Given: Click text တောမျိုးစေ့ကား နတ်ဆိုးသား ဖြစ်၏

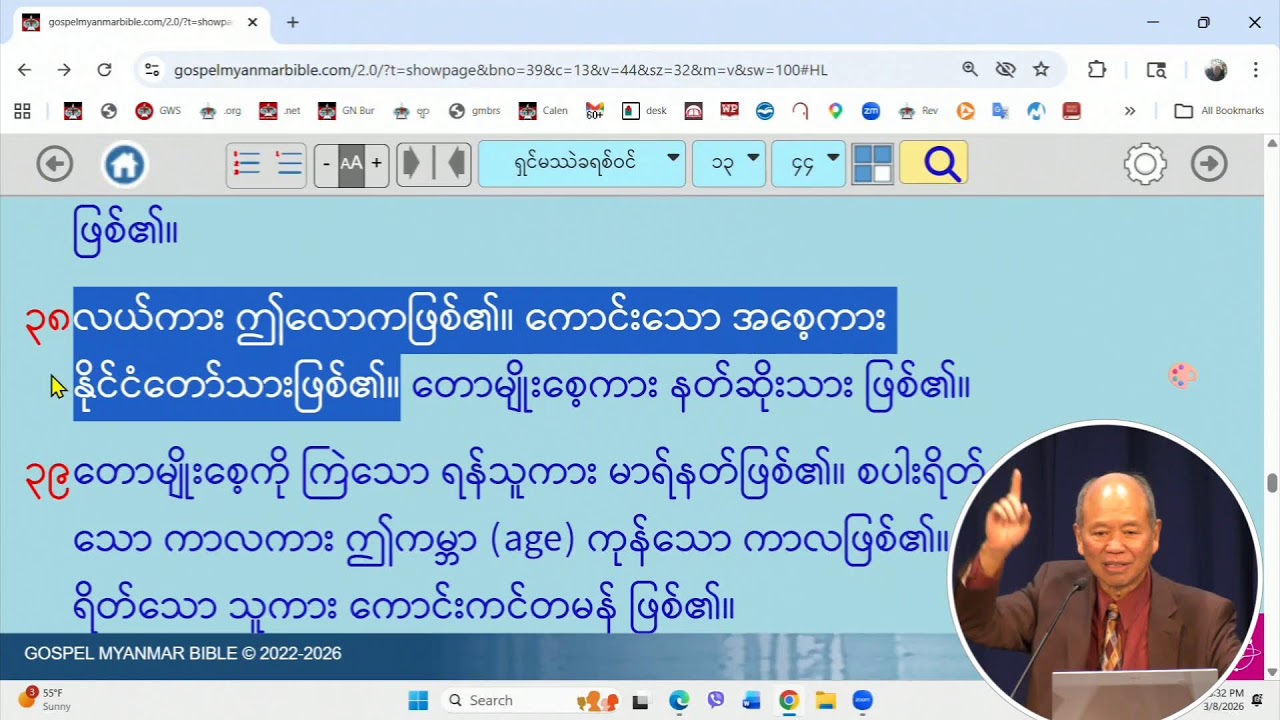Looking at the screenshot, I should [691, 387].
